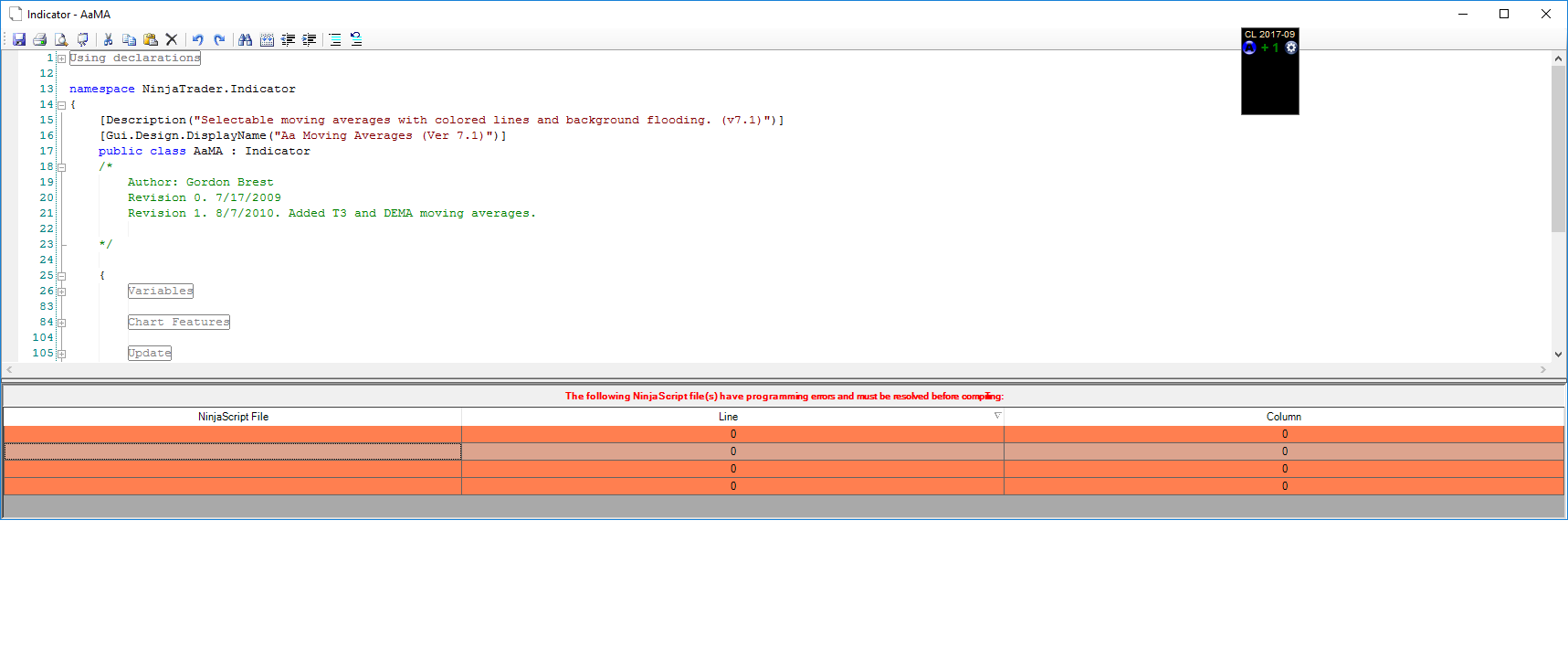The width and height of the screenshot is (1568, 658).
Task: Click the last toolbar icon with curved arrow
Action: point(356,39)
